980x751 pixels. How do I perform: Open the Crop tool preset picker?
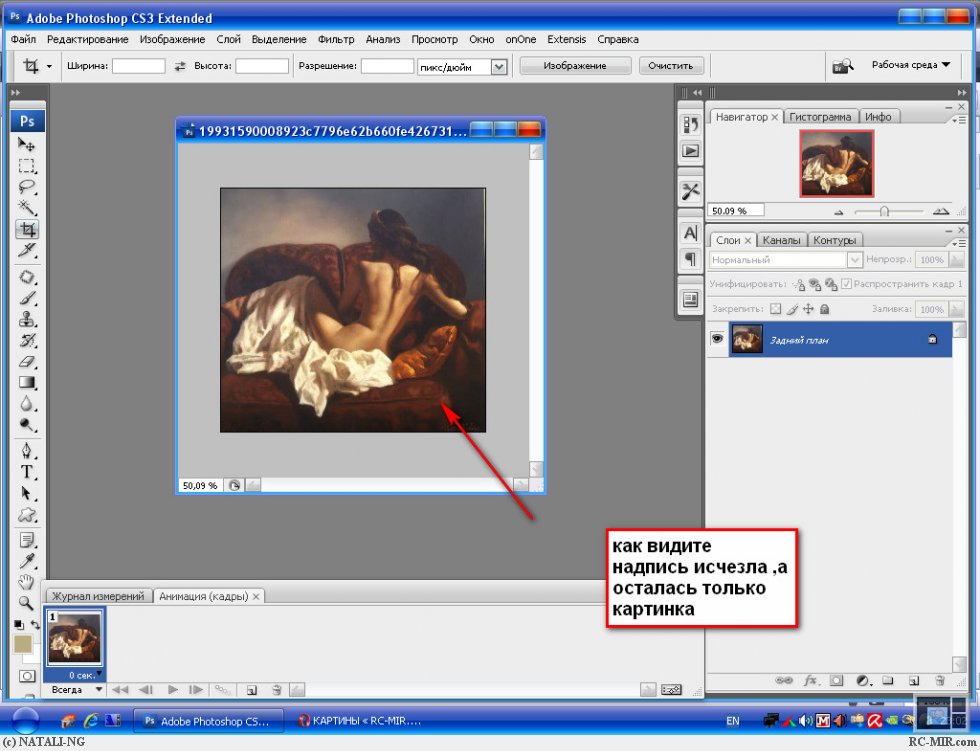(x=49, y=66)
